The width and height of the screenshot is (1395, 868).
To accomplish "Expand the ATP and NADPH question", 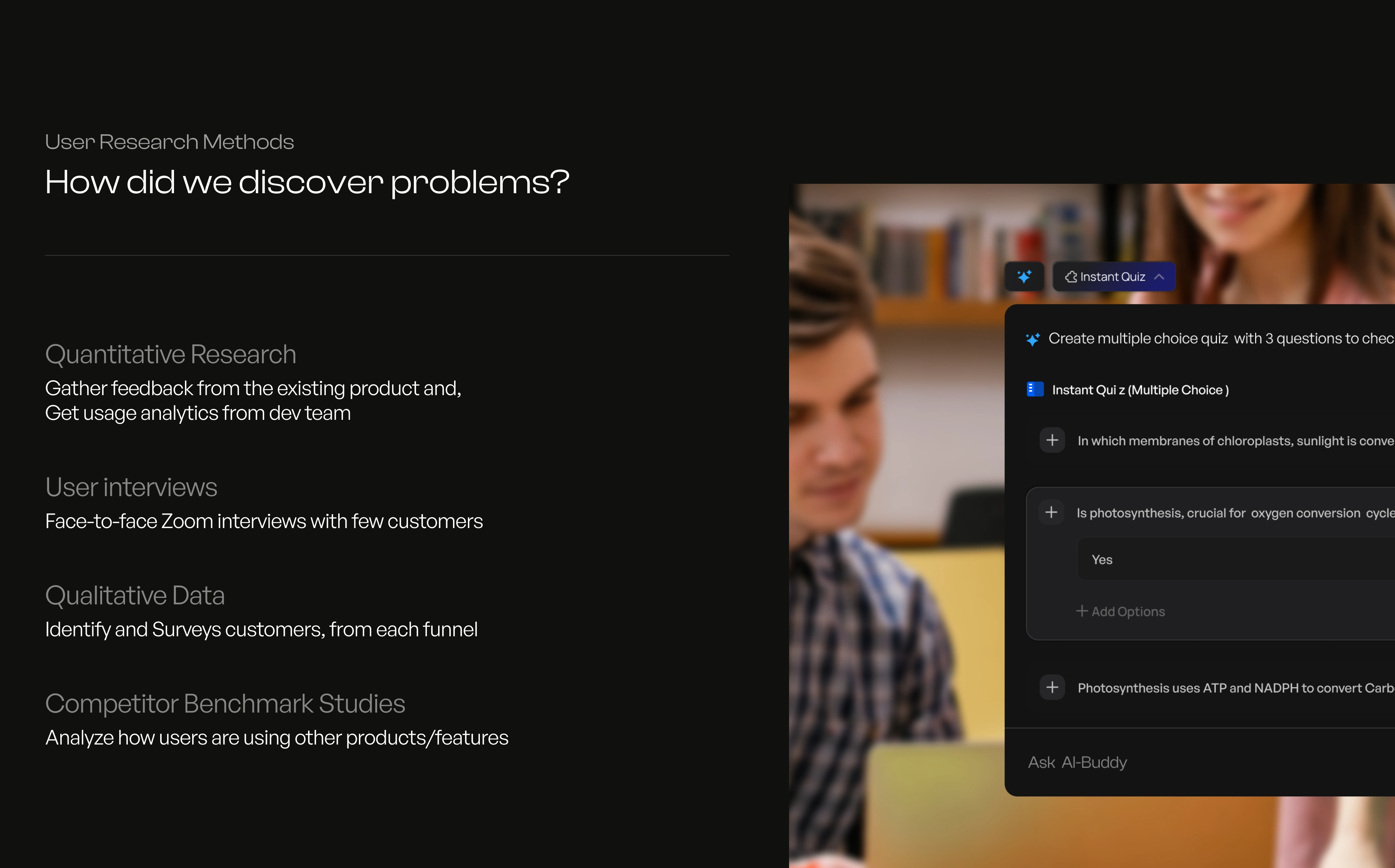I will (x=1052, y=687).
